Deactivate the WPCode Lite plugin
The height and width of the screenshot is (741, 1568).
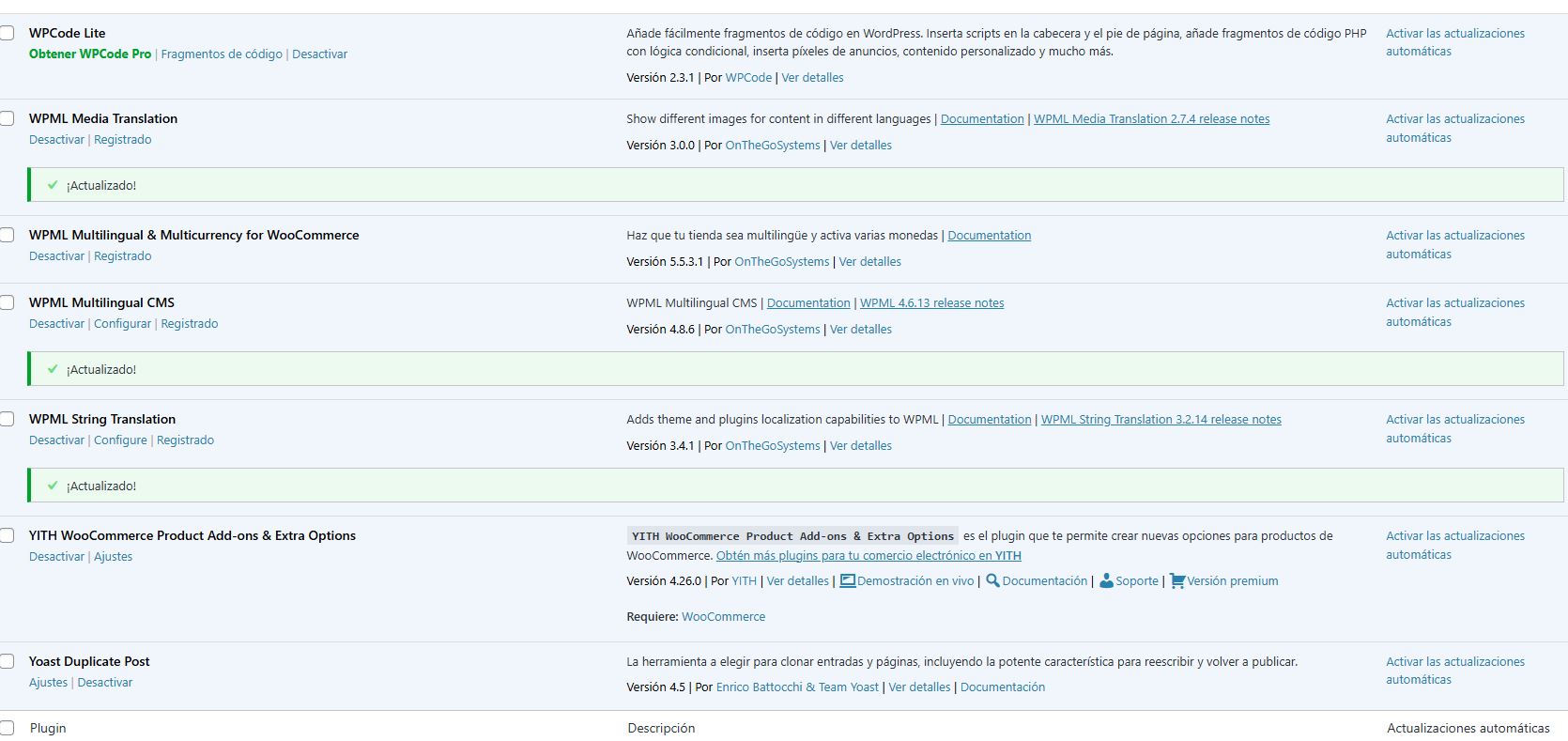(319, 54)
